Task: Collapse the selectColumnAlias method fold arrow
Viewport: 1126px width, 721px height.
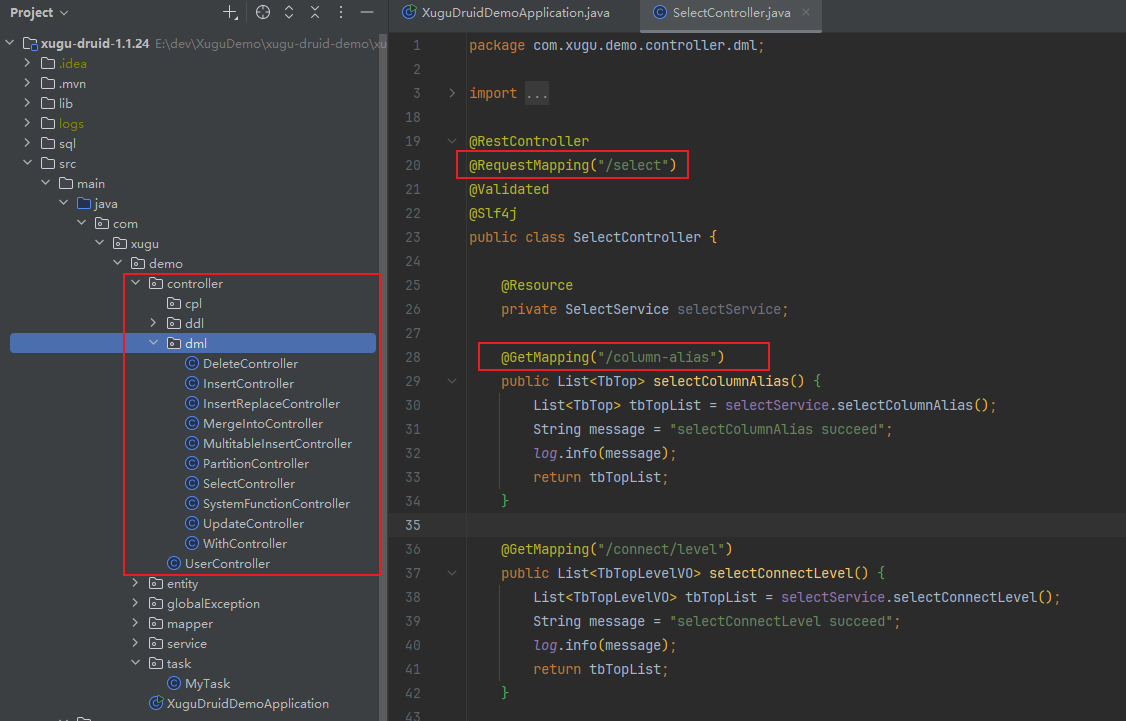Action: (x=452, y=381)
